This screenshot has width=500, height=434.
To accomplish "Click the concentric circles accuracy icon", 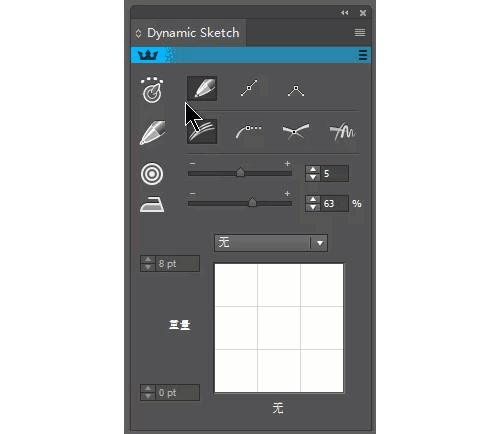I will [152, 174].
